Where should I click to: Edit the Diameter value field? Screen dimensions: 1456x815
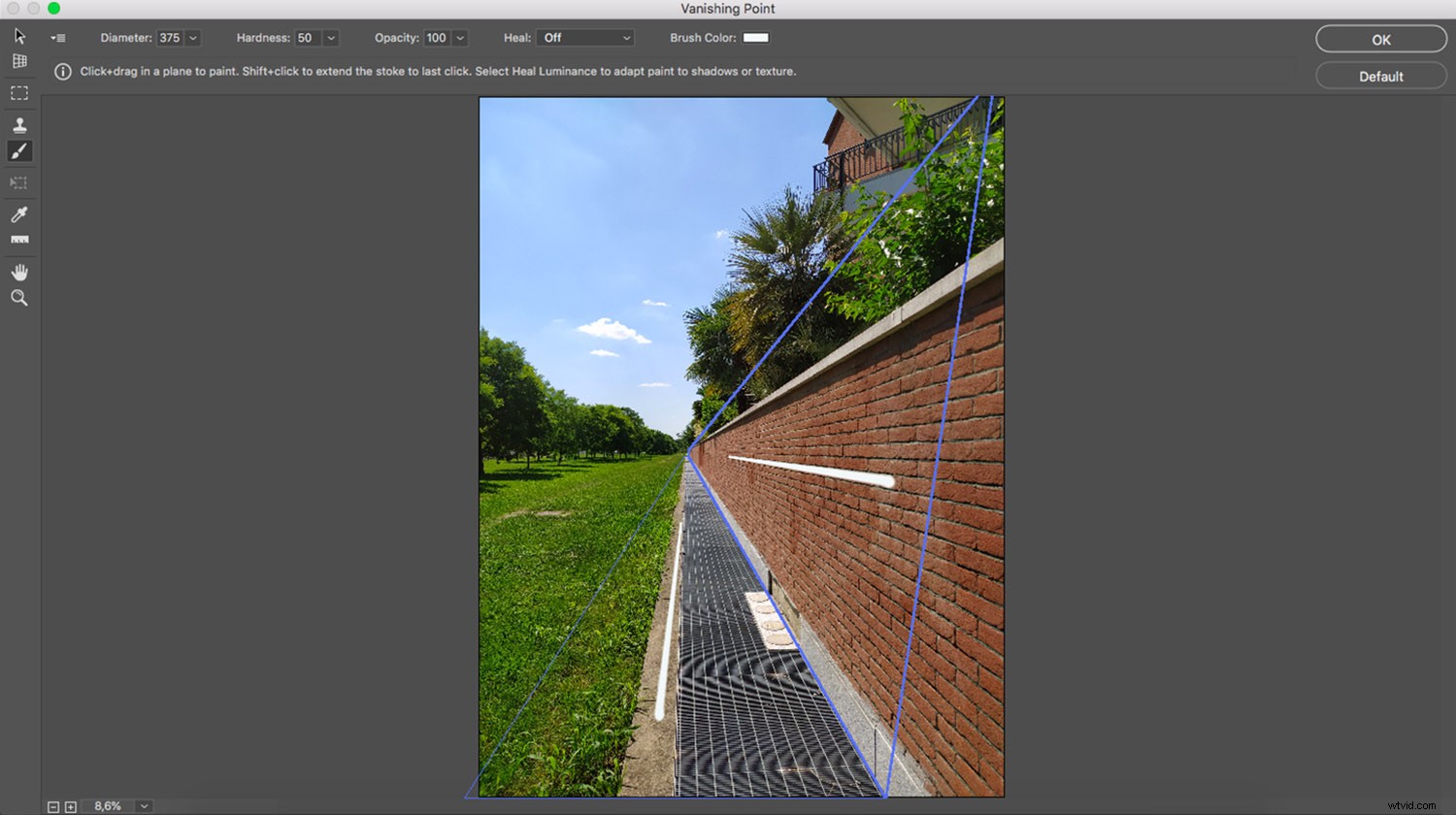click(171, 38)
